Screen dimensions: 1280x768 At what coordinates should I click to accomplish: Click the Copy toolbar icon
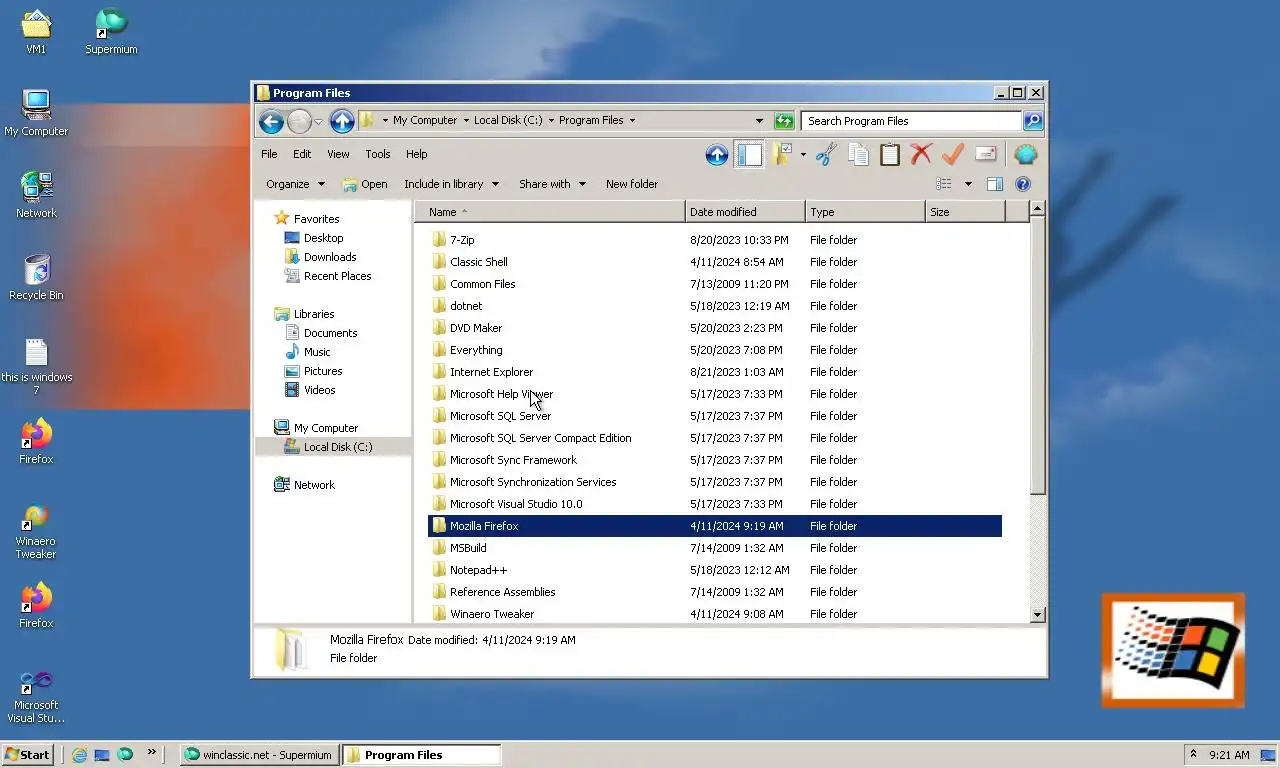(x=858, y=155)
